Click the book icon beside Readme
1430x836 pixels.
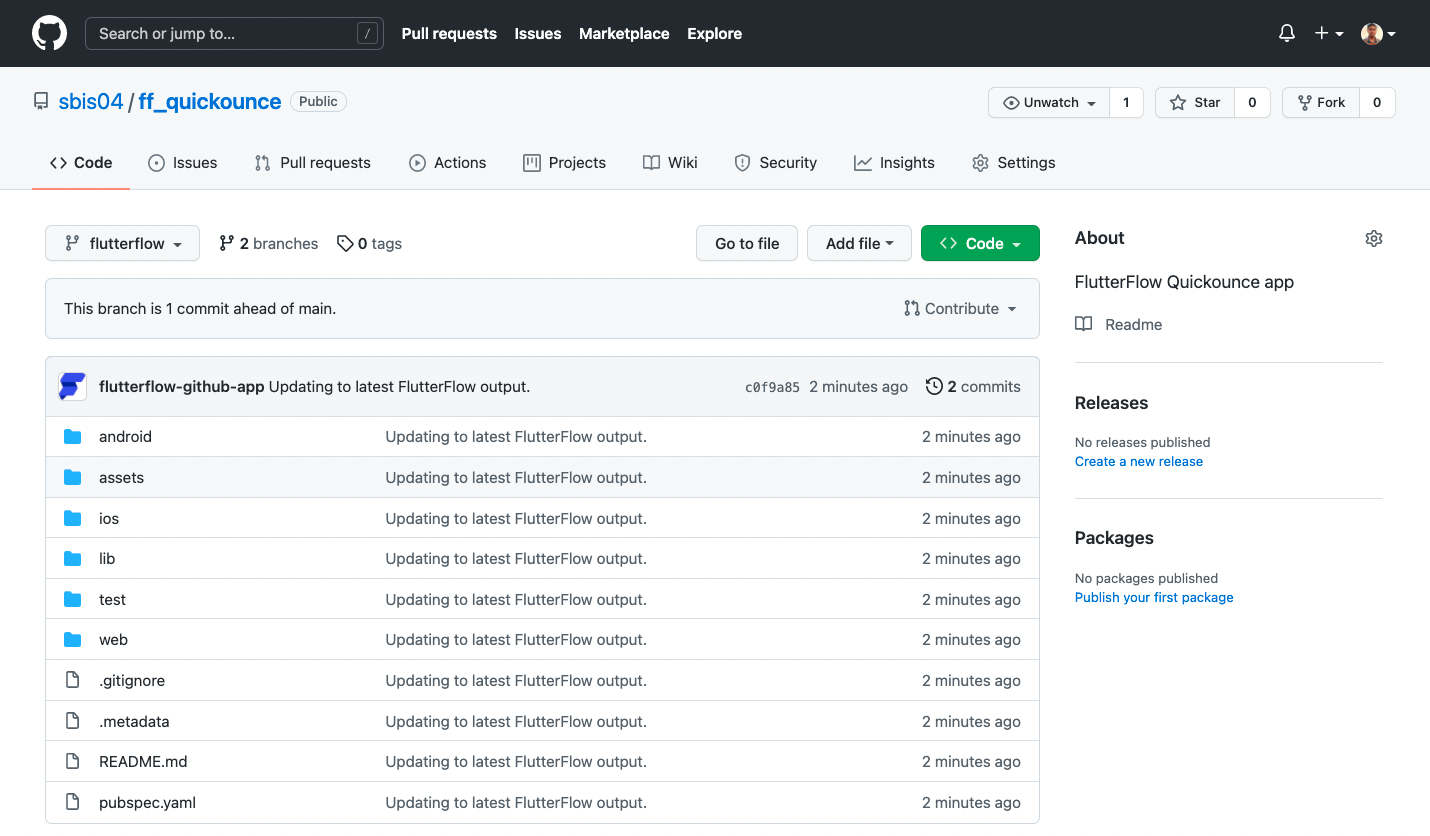click(1083, 324)
